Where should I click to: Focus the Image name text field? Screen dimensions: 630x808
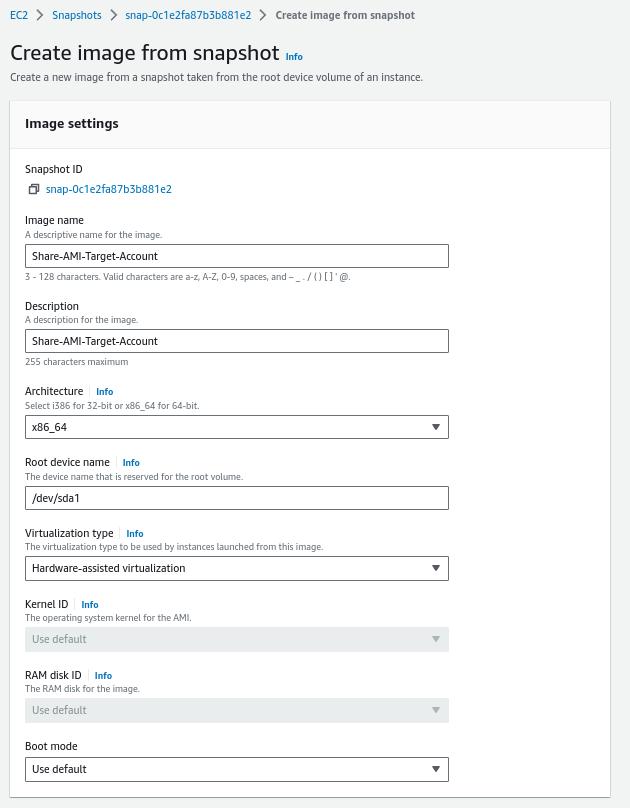[236, 256]
